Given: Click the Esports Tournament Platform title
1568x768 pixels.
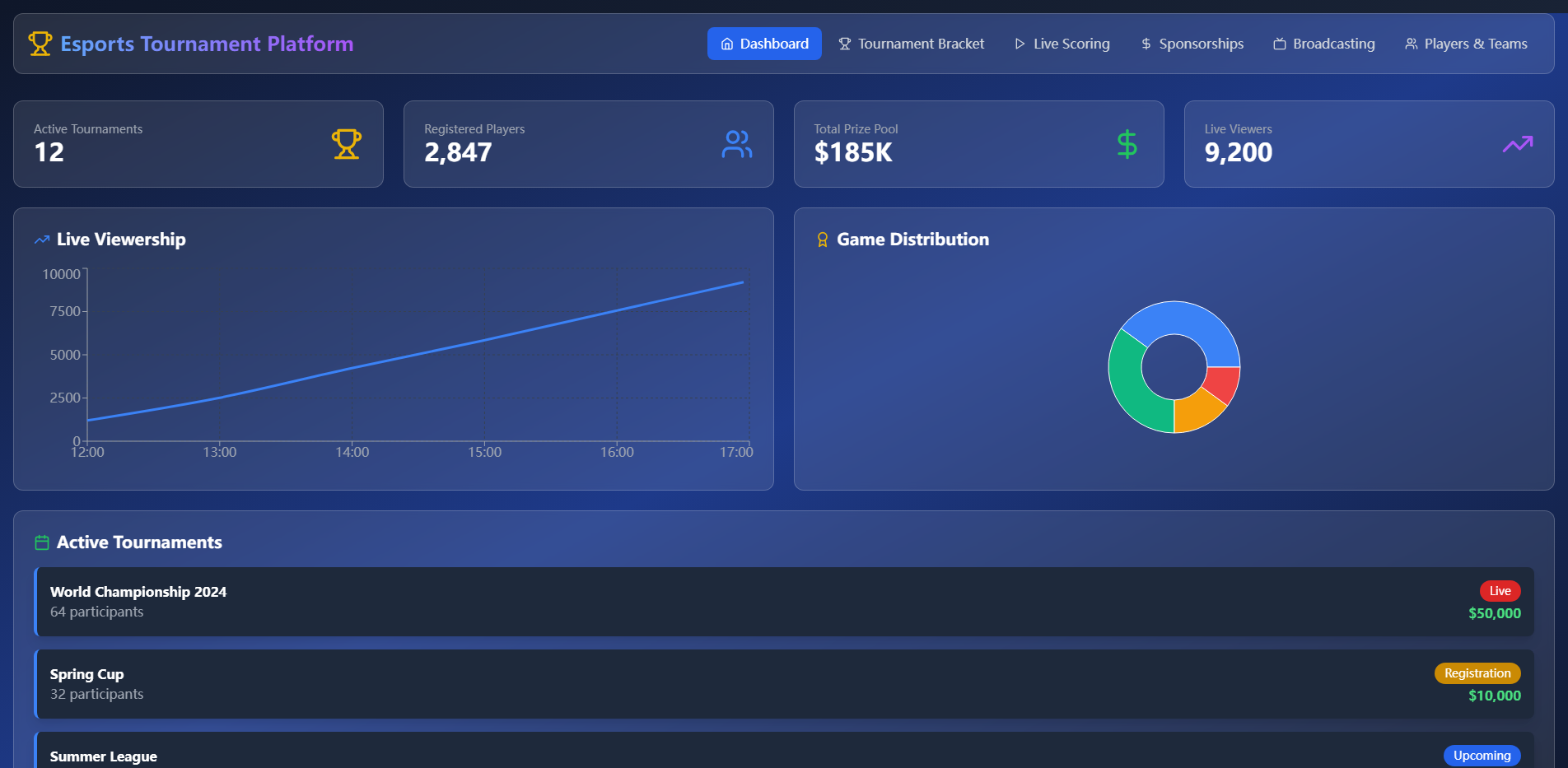Looking at the screenshot, I should pyautogui.click(x=207, y=44).
